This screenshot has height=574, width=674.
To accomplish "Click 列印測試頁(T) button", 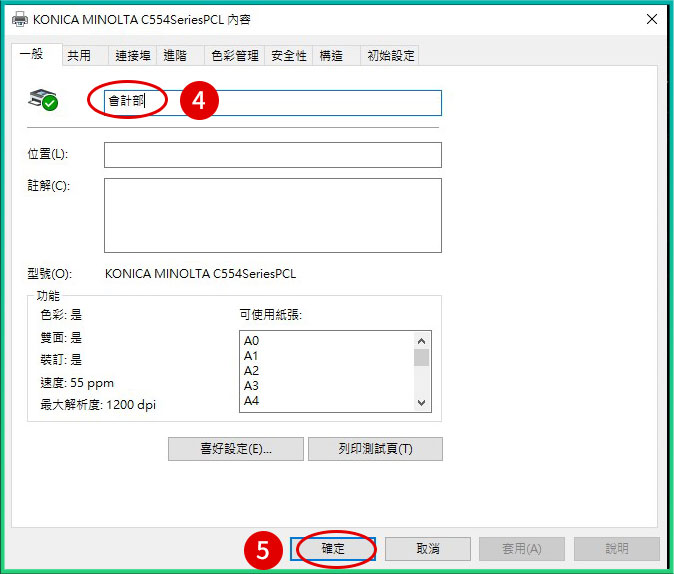I will (x=375, y=449).
